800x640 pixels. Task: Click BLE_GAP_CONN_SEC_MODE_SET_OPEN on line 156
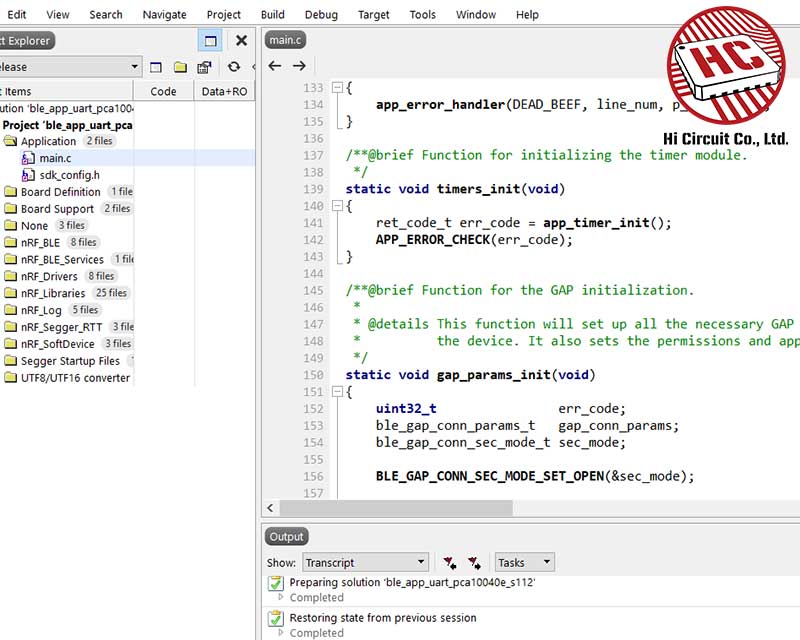coord(490,477)
